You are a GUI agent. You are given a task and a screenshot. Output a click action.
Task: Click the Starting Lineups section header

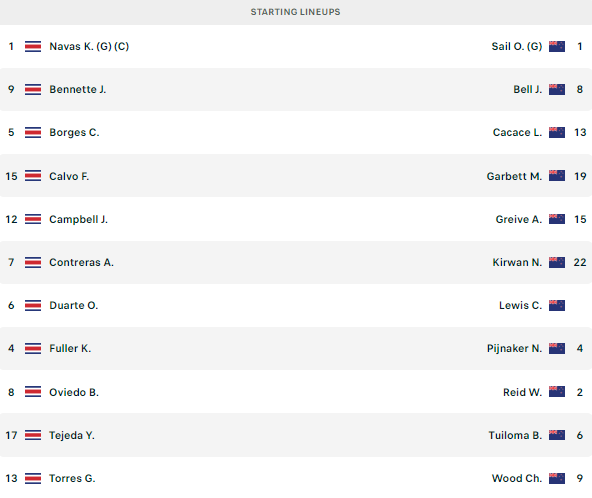[296, 12]
